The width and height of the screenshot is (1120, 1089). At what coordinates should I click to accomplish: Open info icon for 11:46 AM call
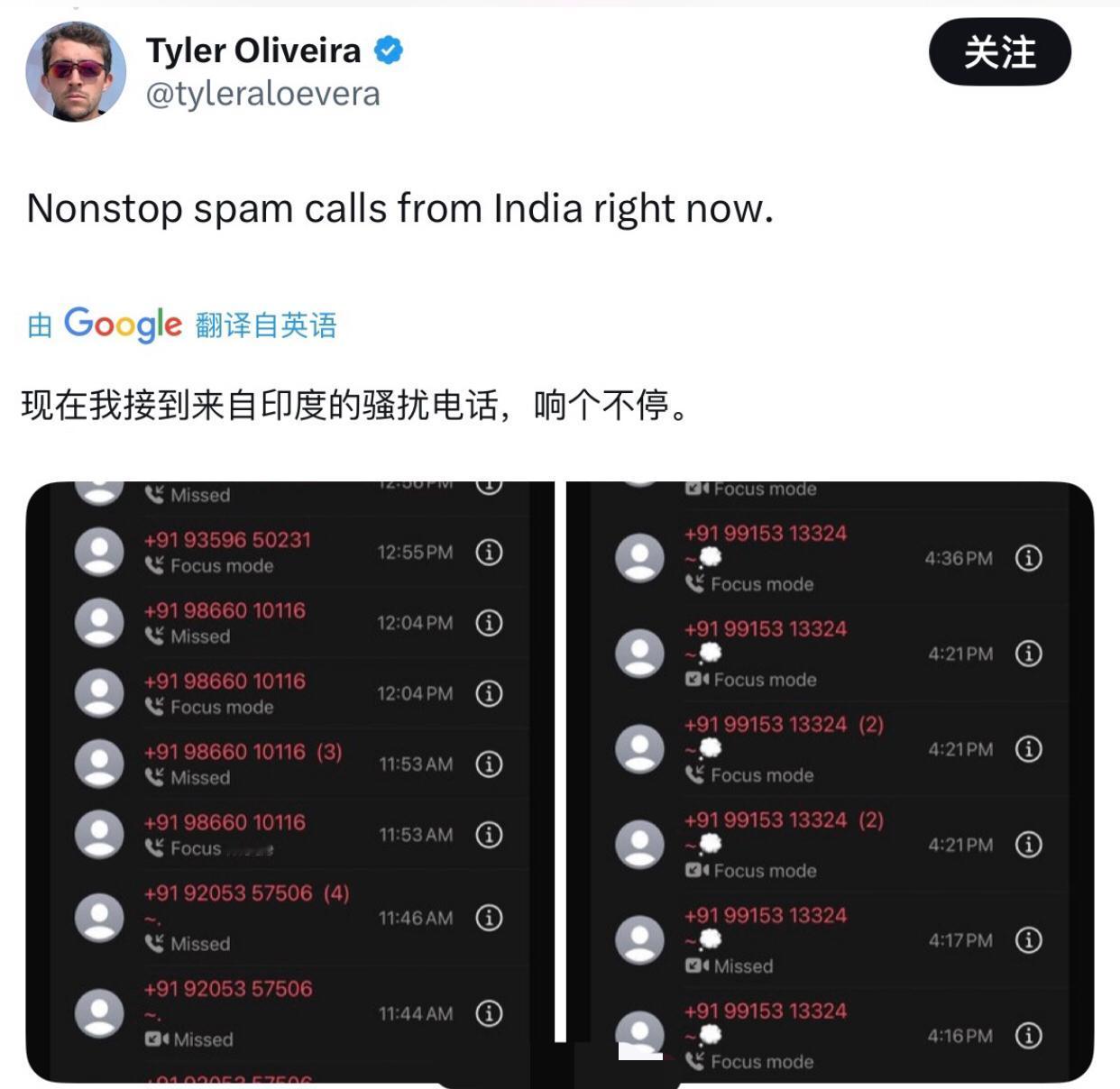pos(489,918)
